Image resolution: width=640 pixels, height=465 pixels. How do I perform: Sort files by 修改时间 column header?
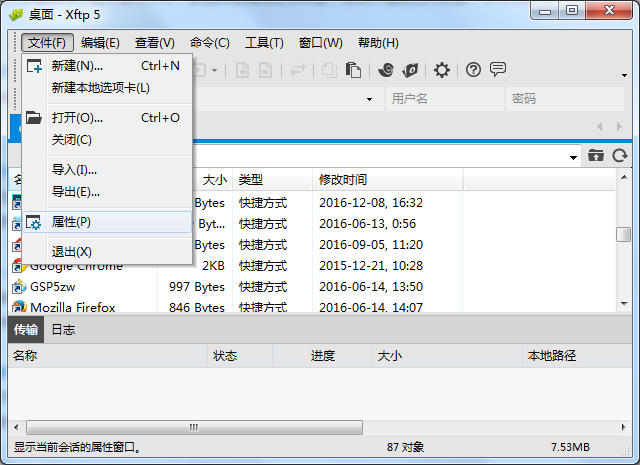point(342,180)
